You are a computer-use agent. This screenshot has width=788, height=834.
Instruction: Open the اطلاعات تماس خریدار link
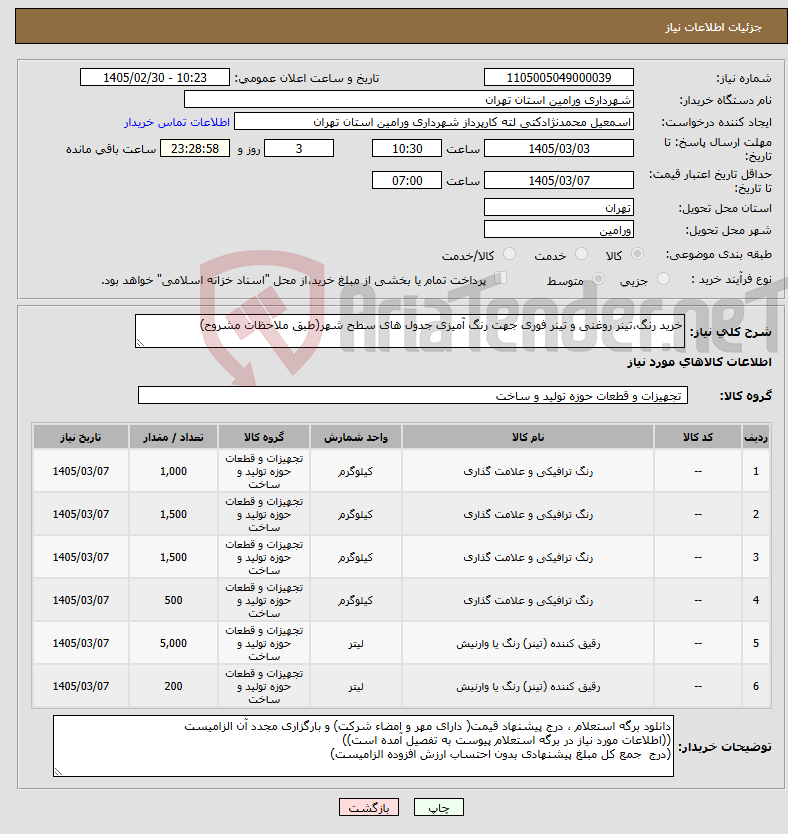pos(177,122)
